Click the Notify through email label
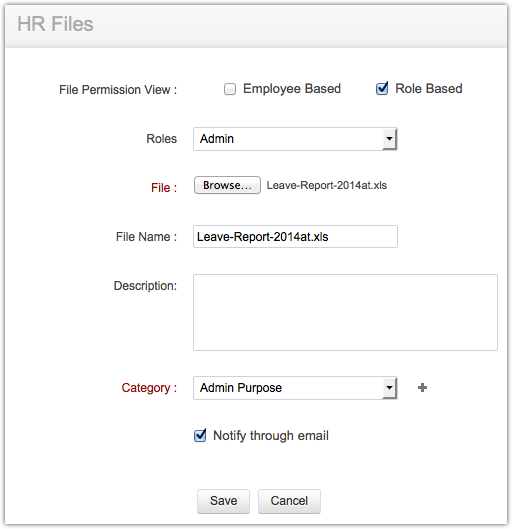 point(271,436)
